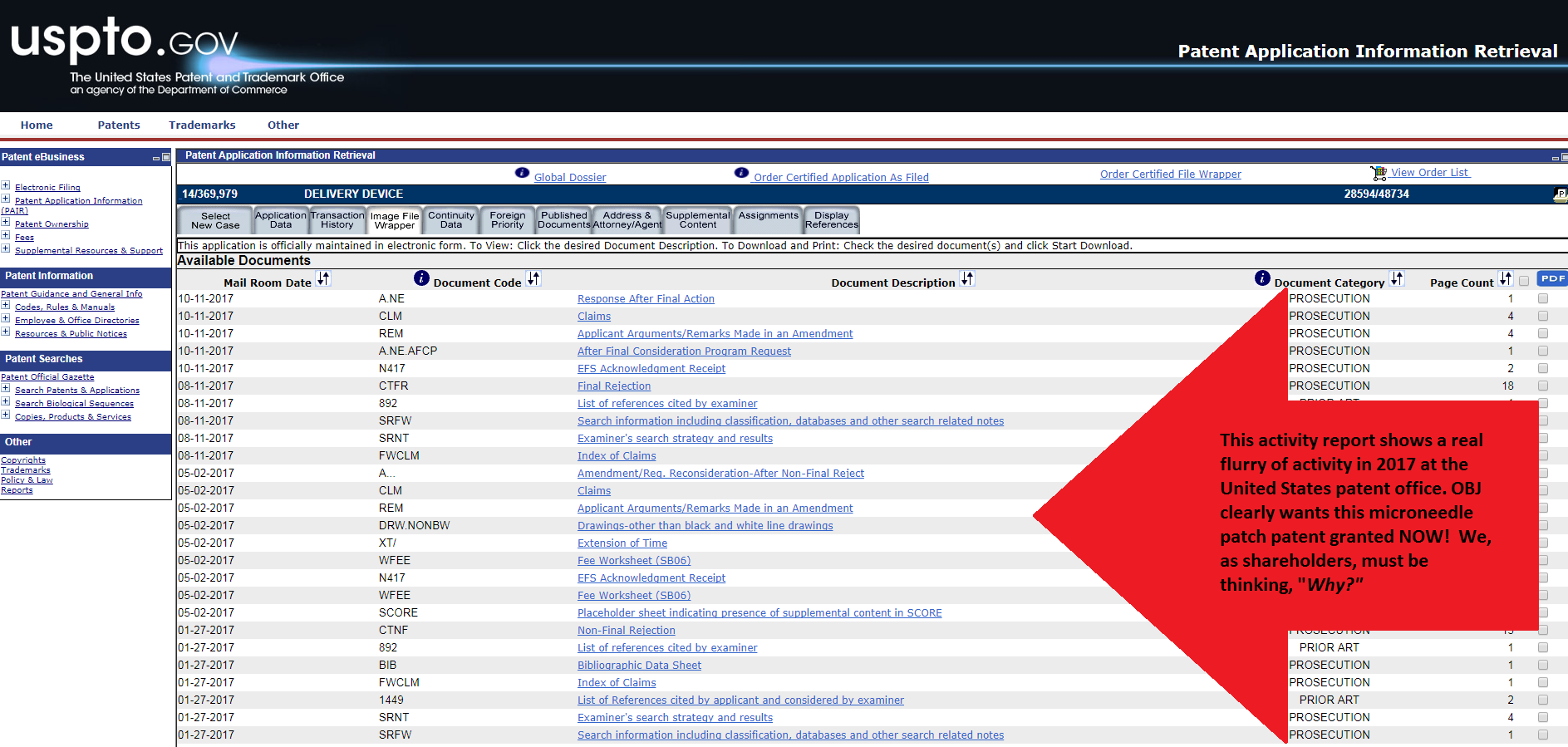The image size is (1568, 747).
Task: Open the View Order List link
Action: click(1430, 173)
